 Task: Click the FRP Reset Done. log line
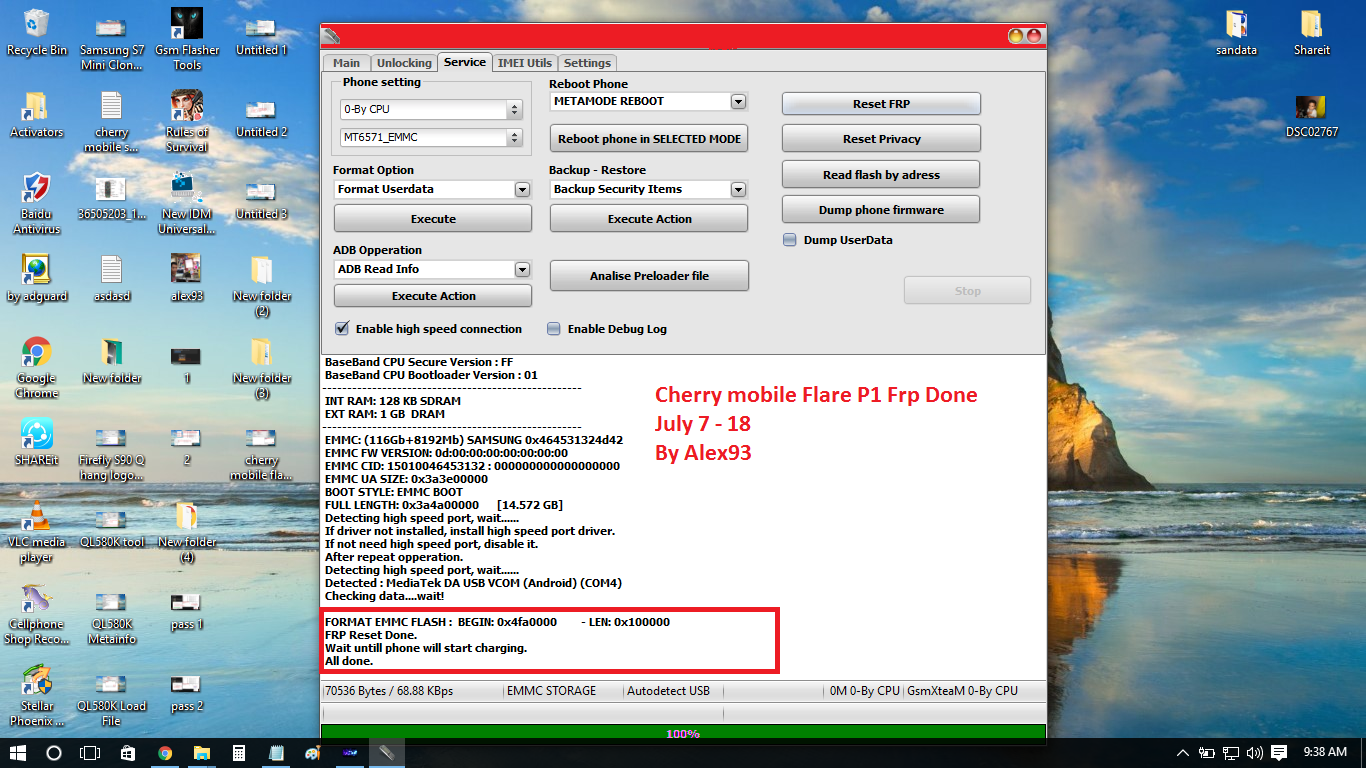tap(371, 635)
